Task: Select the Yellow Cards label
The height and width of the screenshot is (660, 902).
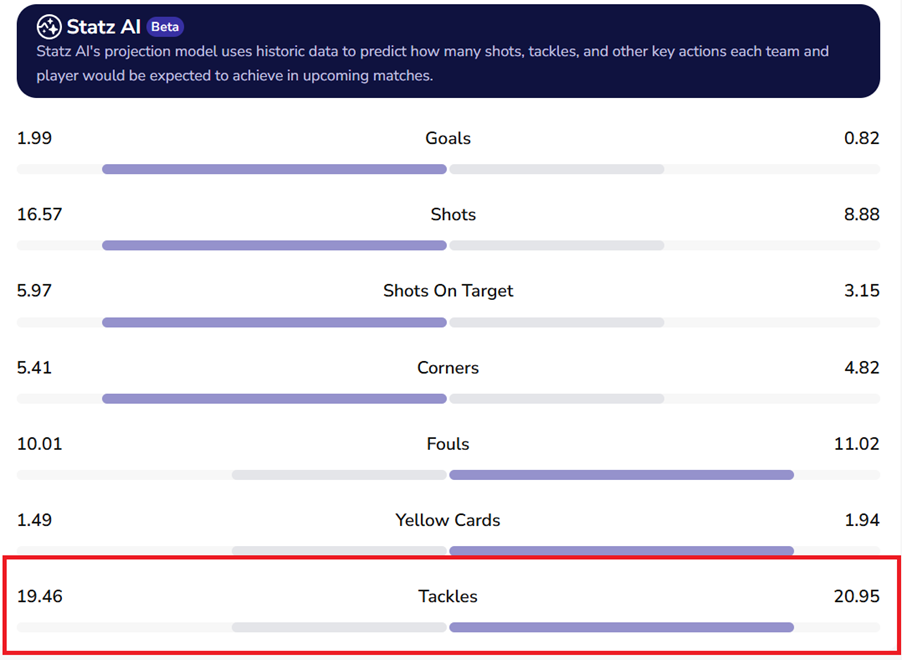Action: pos(448,520)
